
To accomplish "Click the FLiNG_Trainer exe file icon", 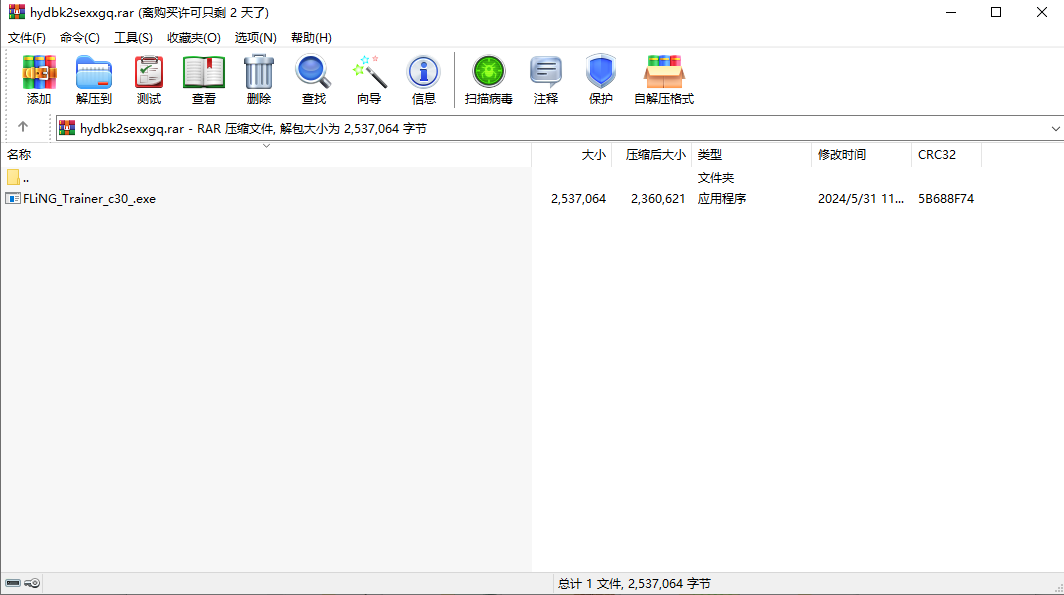I will point(13,199).
